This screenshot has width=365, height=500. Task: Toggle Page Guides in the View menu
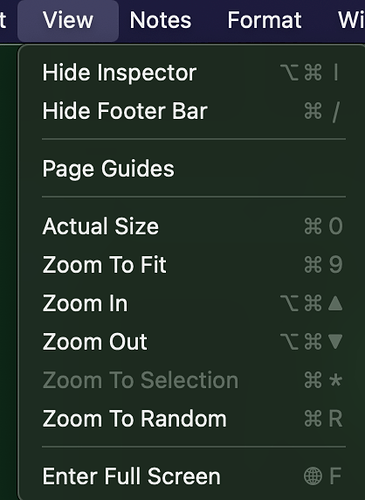coord(193,168)
